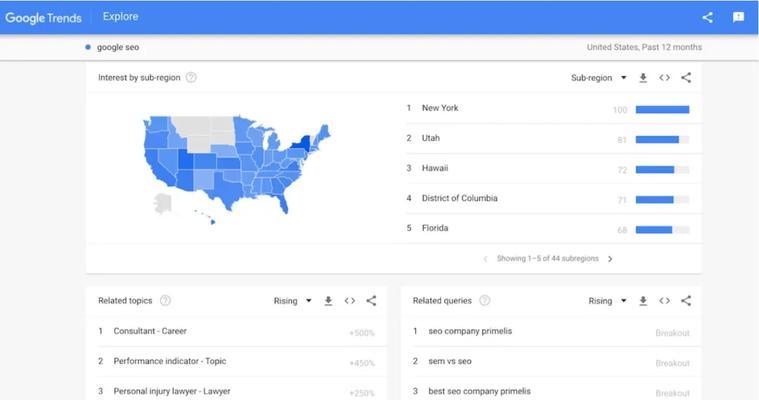Open embed code for Interest by sub-region

(664, 77)
